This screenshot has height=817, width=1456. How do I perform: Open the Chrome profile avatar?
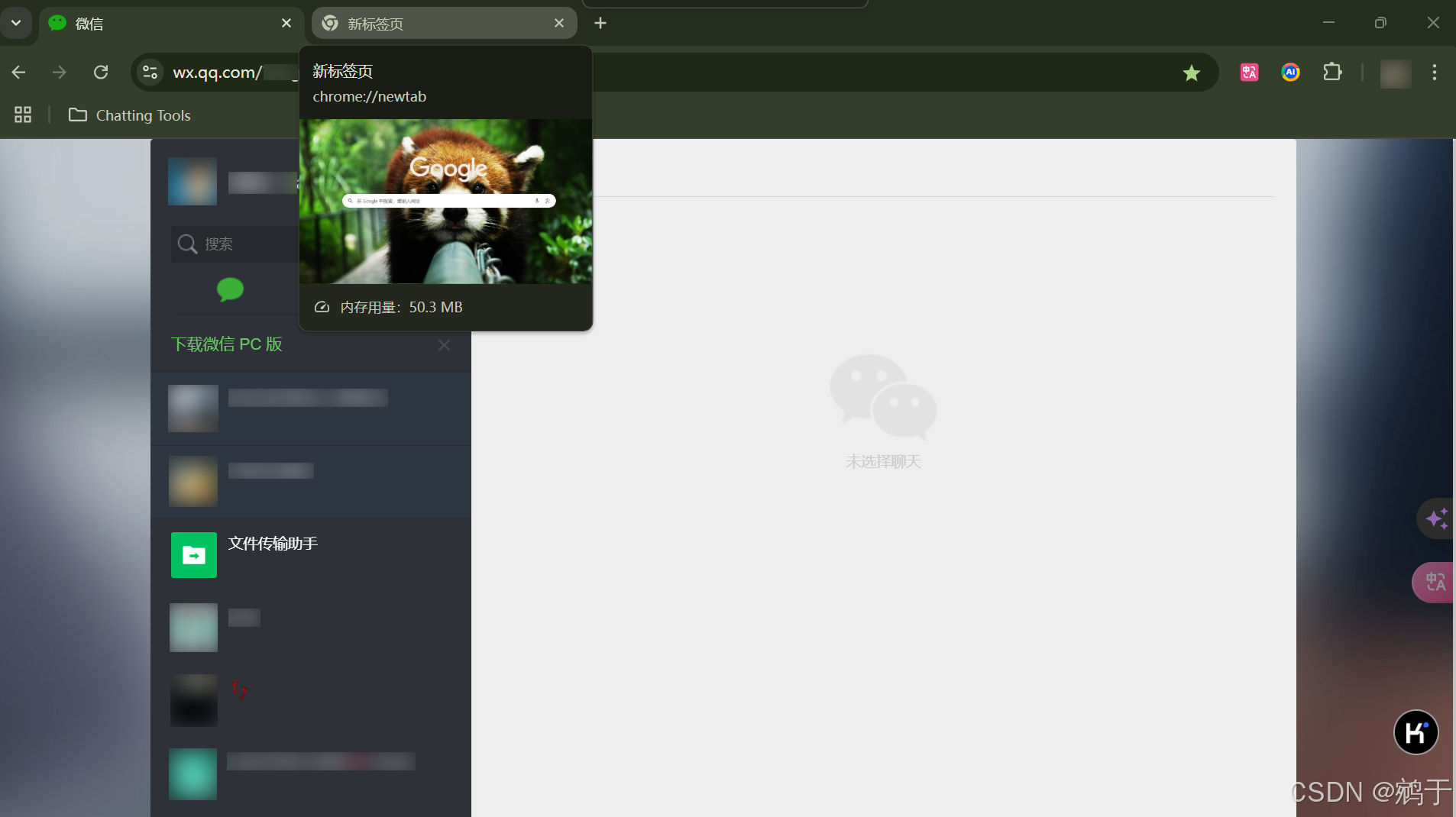(x=1396, y=73)
